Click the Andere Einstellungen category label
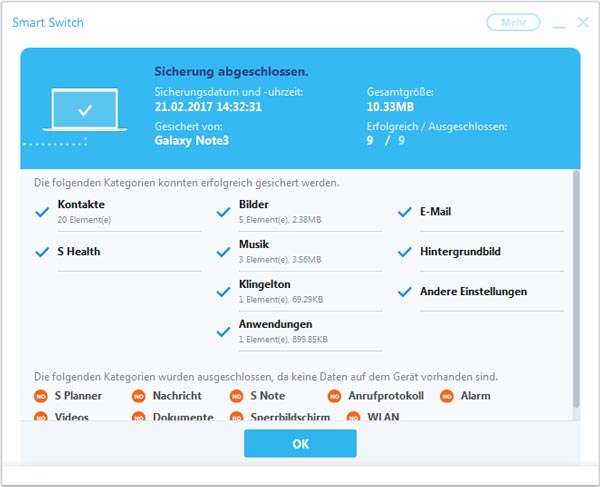Image resolution: width=600 pixels, height=487 pixels. coord(473,292)
